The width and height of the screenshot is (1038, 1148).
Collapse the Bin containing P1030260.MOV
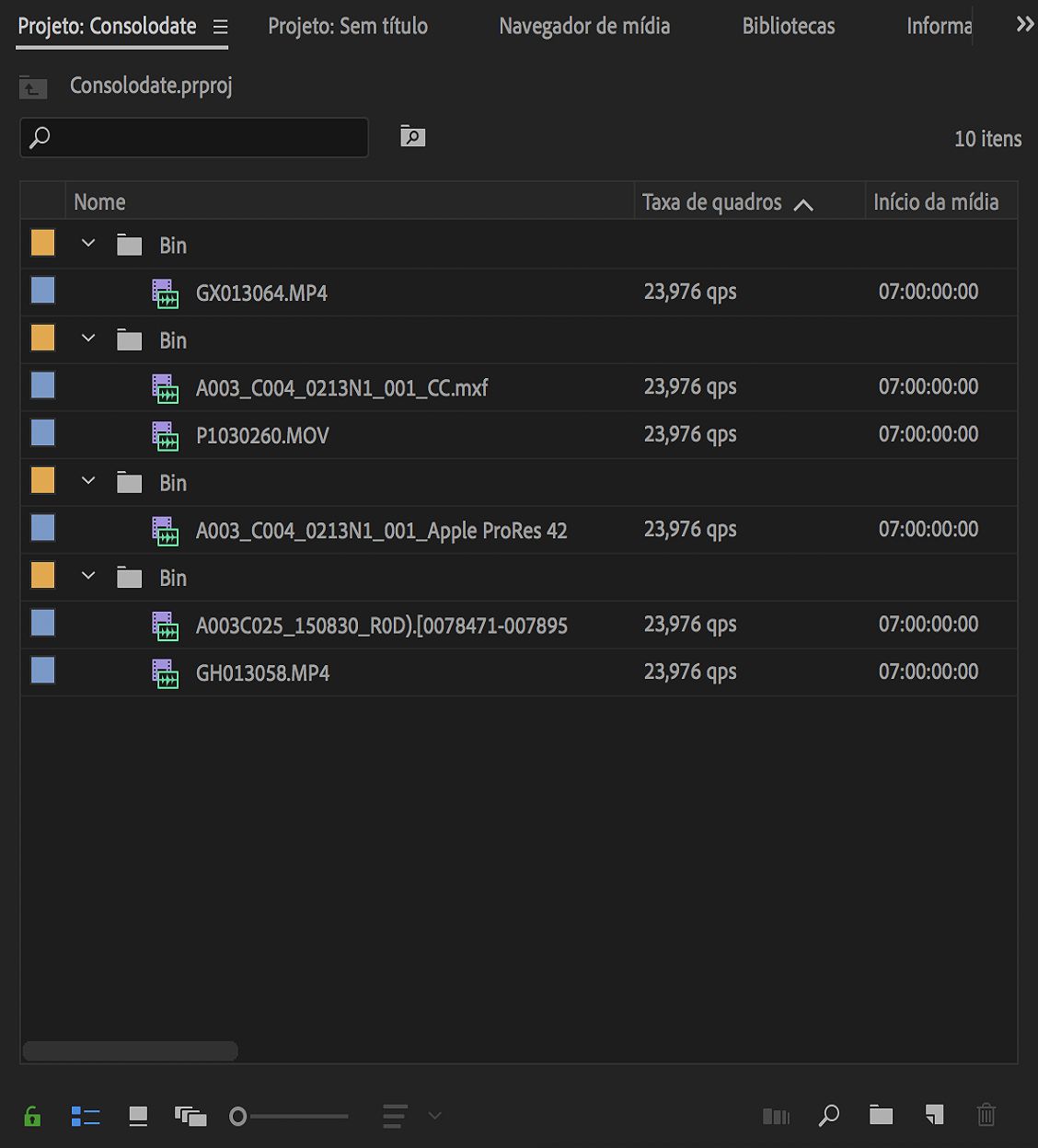88,339
